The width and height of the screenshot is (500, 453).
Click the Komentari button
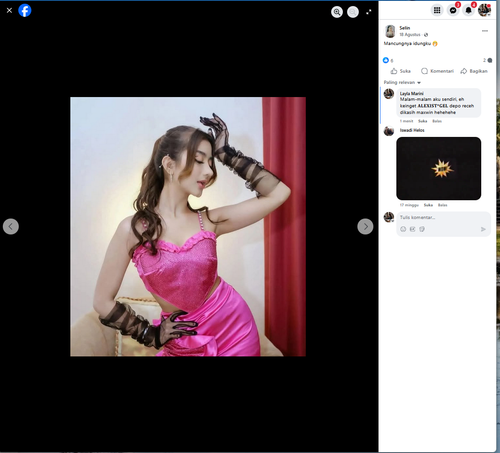(437, 71)
